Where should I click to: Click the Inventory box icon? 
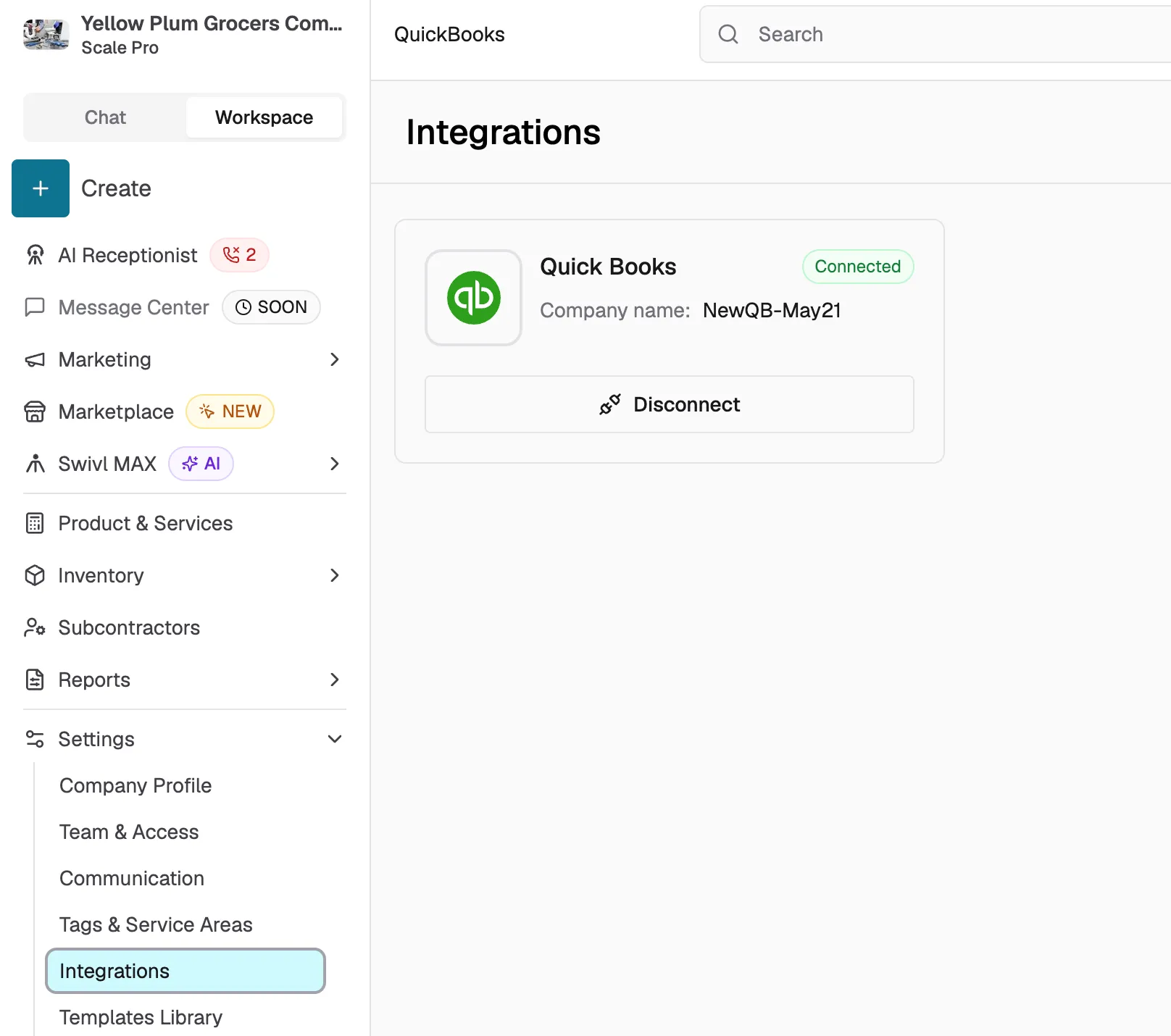pos(35,575)
